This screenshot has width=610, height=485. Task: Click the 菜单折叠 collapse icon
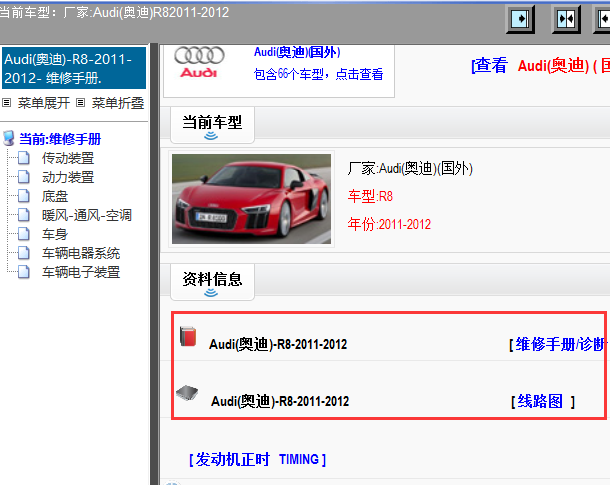pos(81,103)
